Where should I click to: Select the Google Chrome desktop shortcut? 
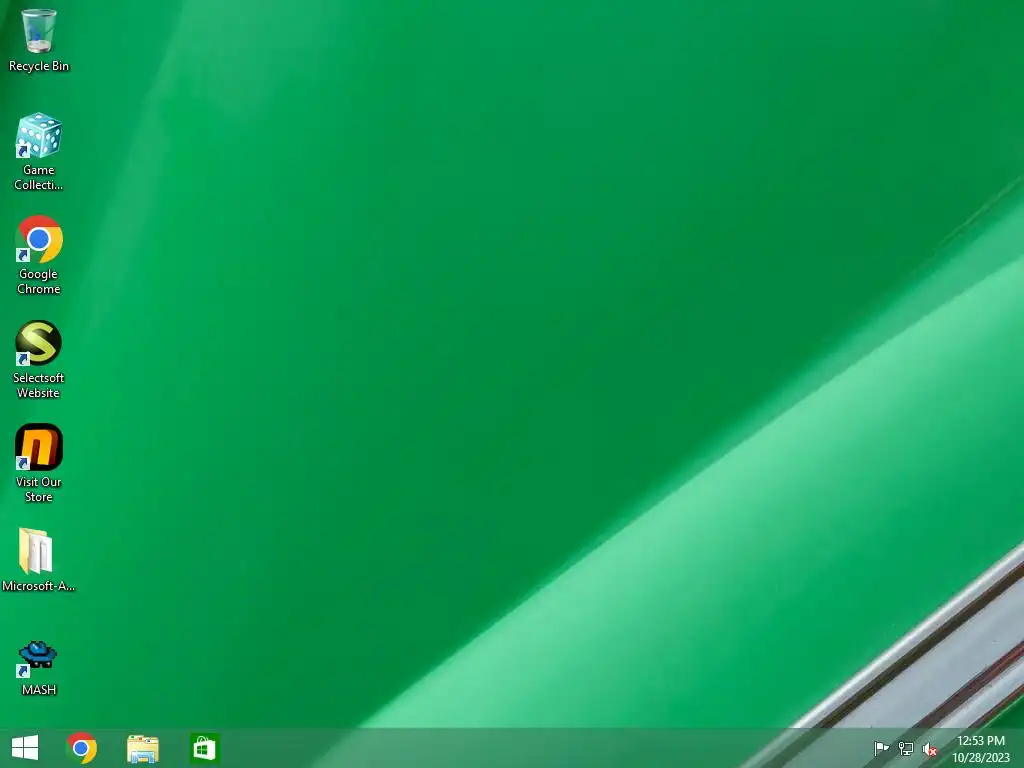coord(39,239)
